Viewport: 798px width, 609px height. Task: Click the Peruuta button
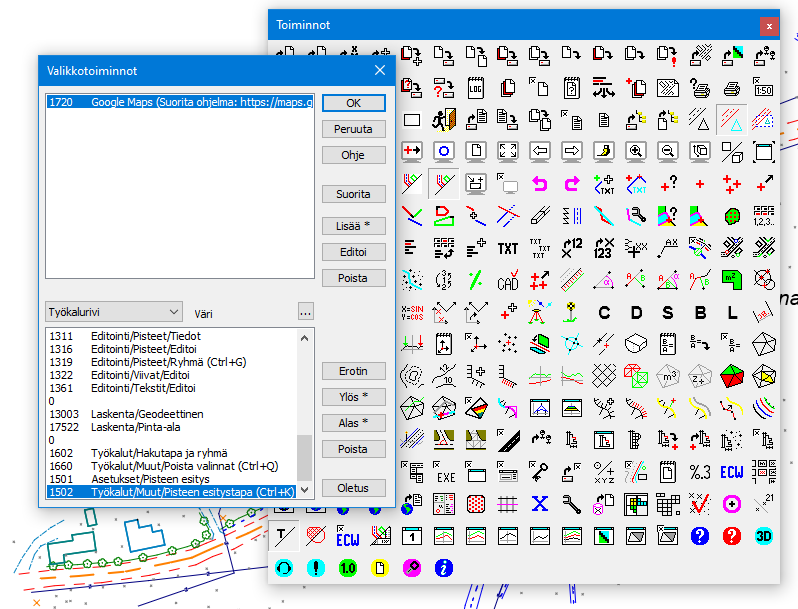pyautogui.click(x=354, y=129)
